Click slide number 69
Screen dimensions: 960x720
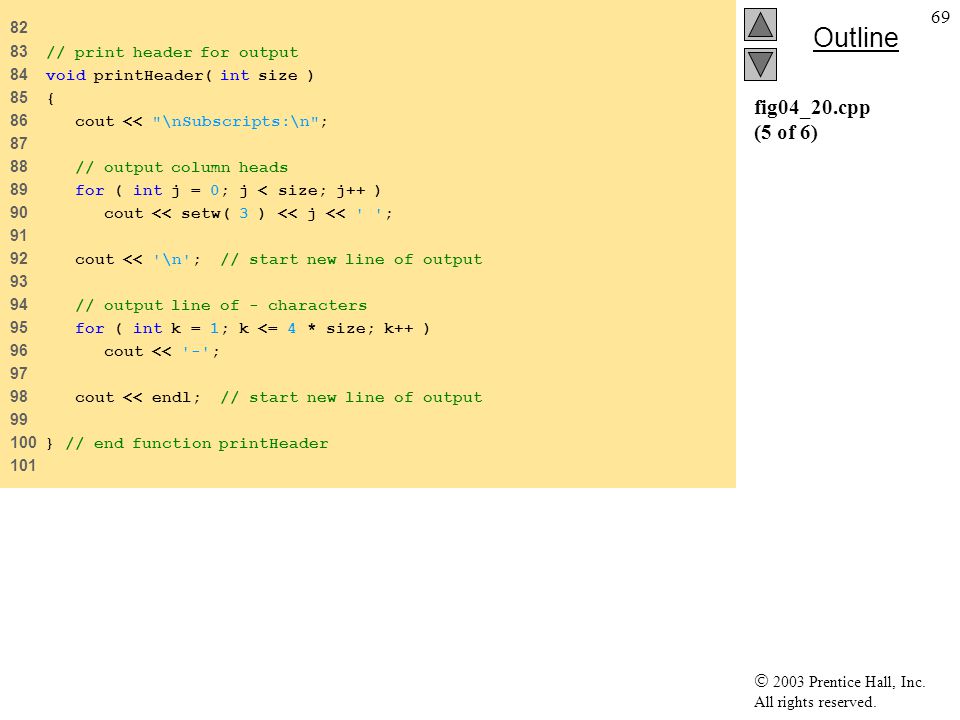tap(940, 17)
